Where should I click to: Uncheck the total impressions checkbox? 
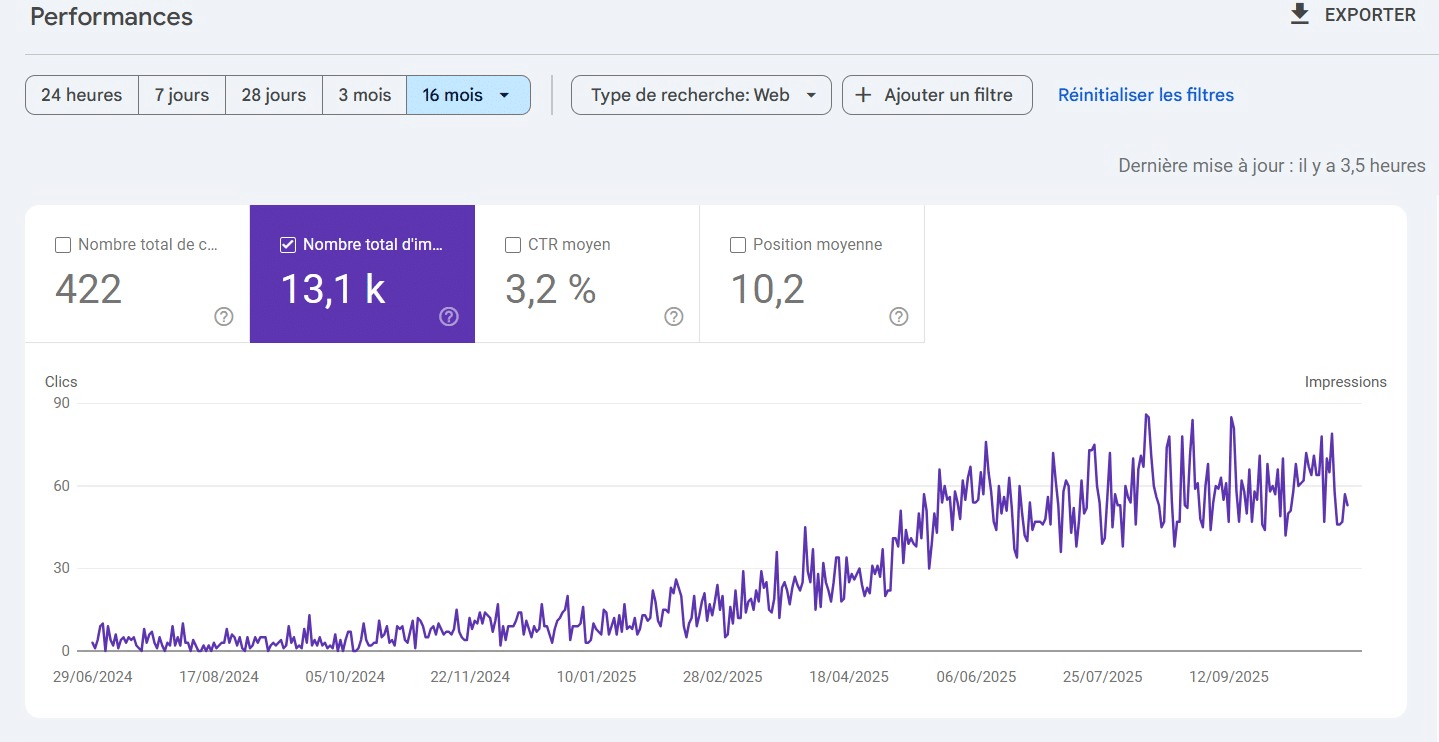pos(288,245)
